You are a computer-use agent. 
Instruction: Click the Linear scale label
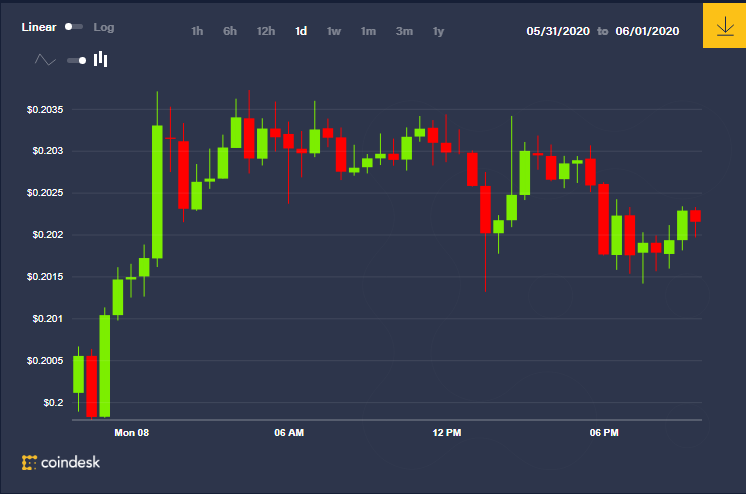point(39,27)
